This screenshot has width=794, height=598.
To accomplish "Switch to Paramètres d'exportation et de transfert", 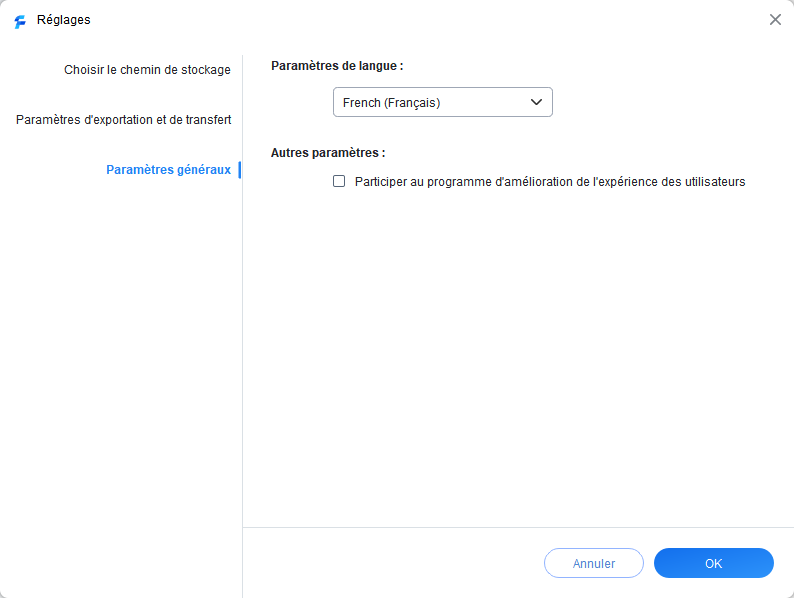I will [123, 120].
